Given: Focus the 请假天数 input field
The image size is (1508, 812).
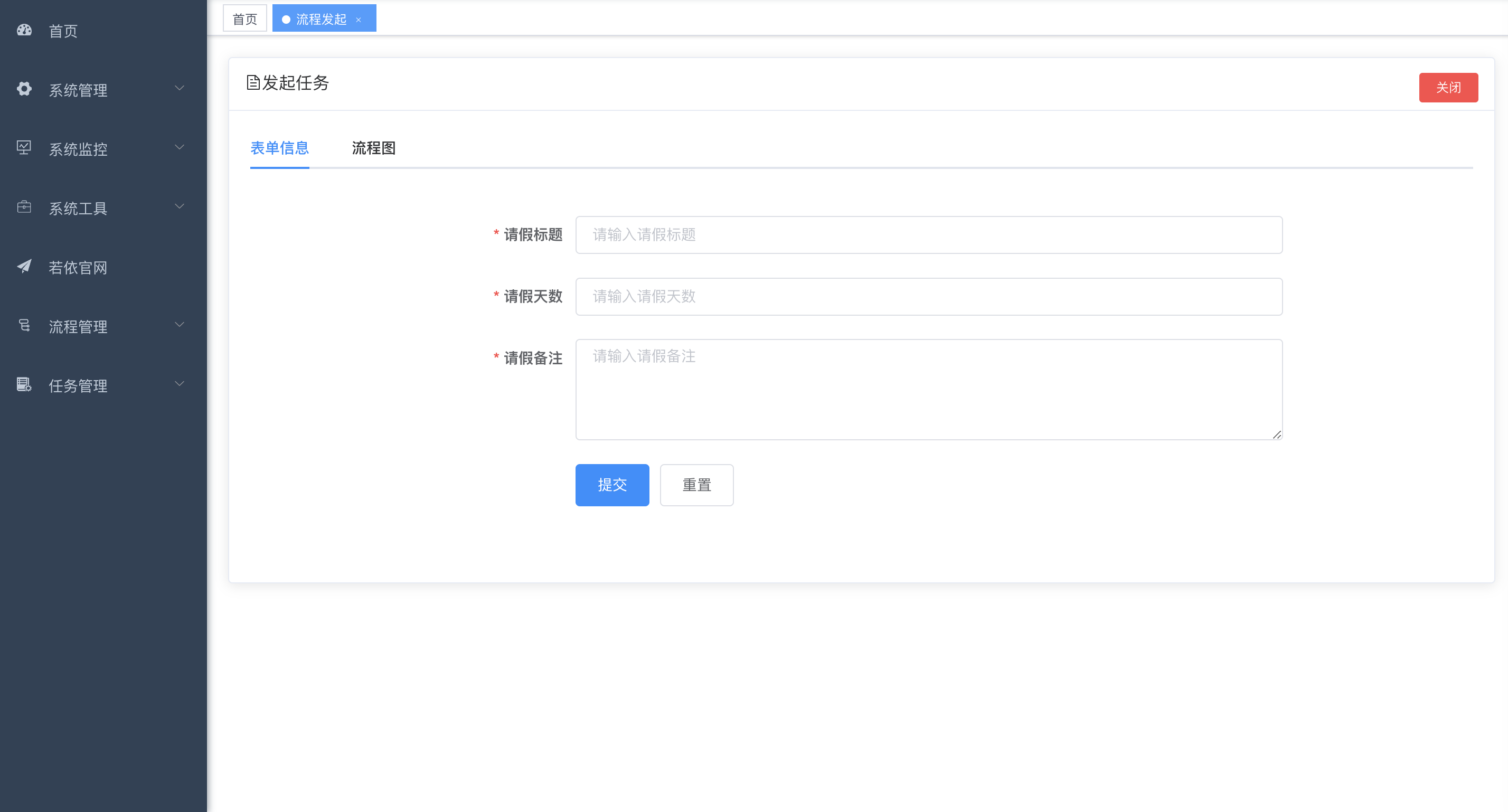Looking at the screenshot, I should 929,297.
